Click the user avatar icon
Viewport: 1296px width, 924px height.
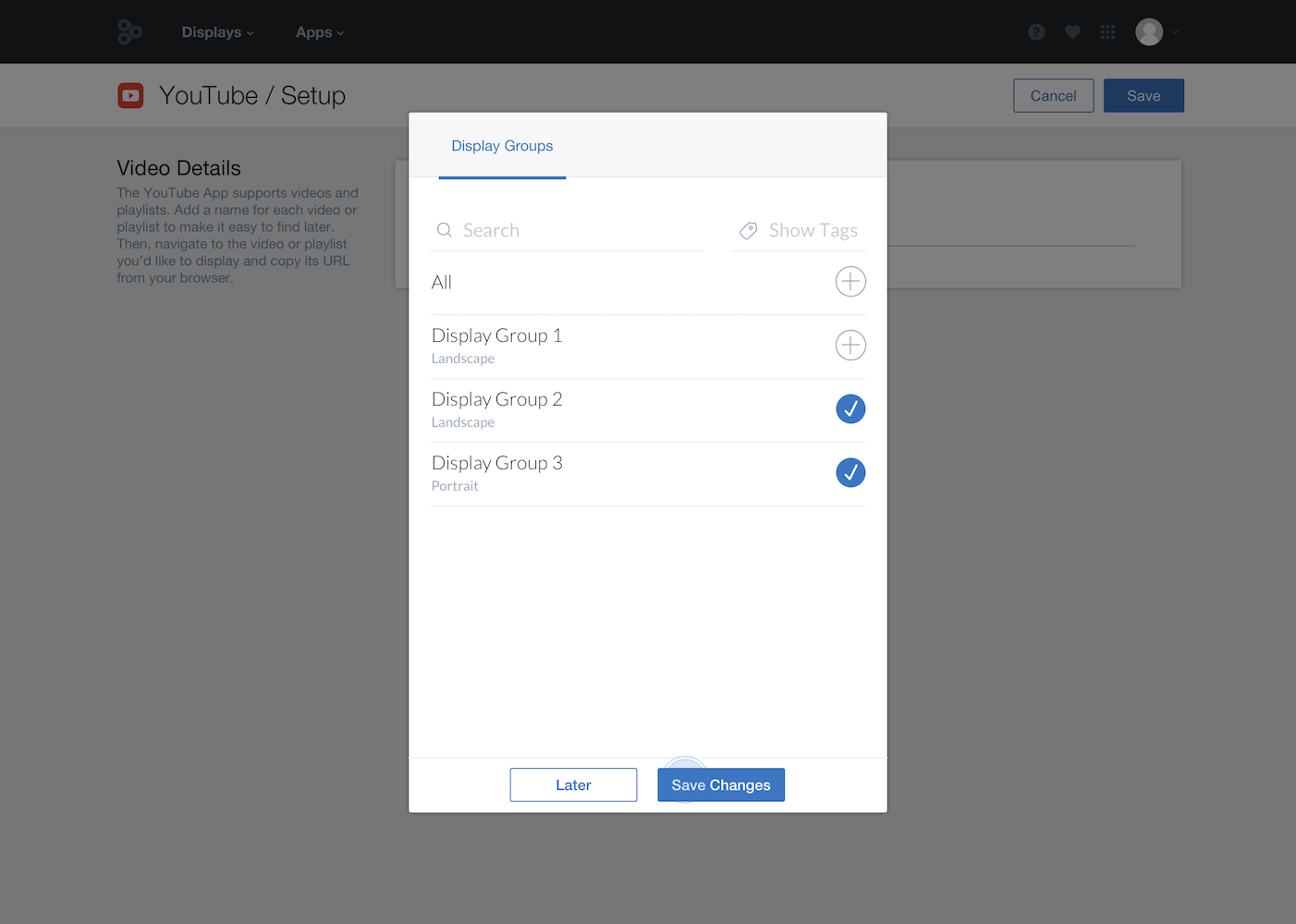click(x=1149, y=32)
